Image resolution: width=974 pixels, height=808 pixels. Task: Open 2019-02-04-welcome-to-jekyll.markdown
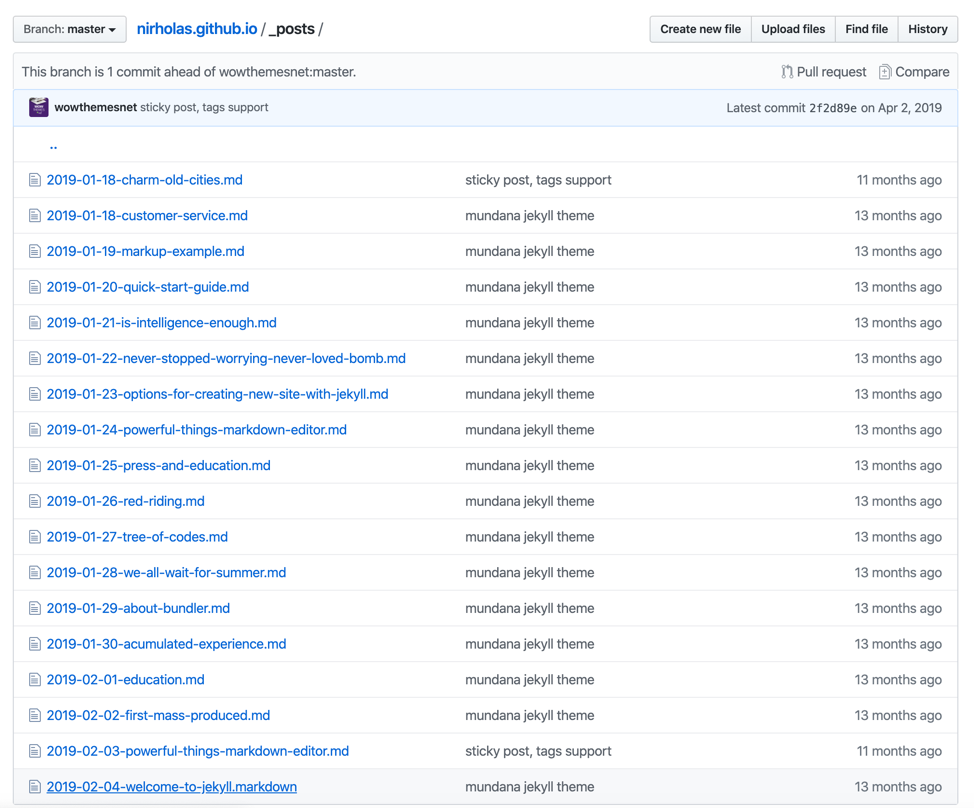coord(171,787)
